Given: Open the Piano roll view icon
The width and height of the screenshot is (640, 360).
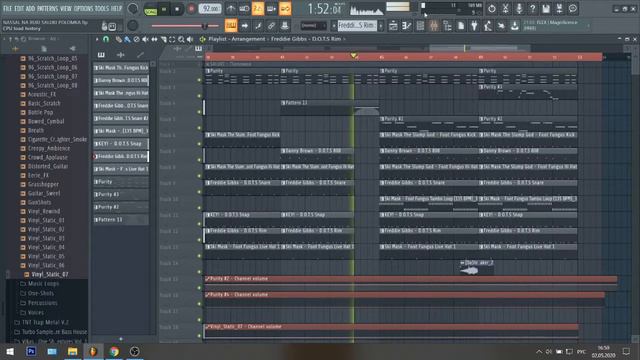Looking at the screenshot, I should click(407, 26).
